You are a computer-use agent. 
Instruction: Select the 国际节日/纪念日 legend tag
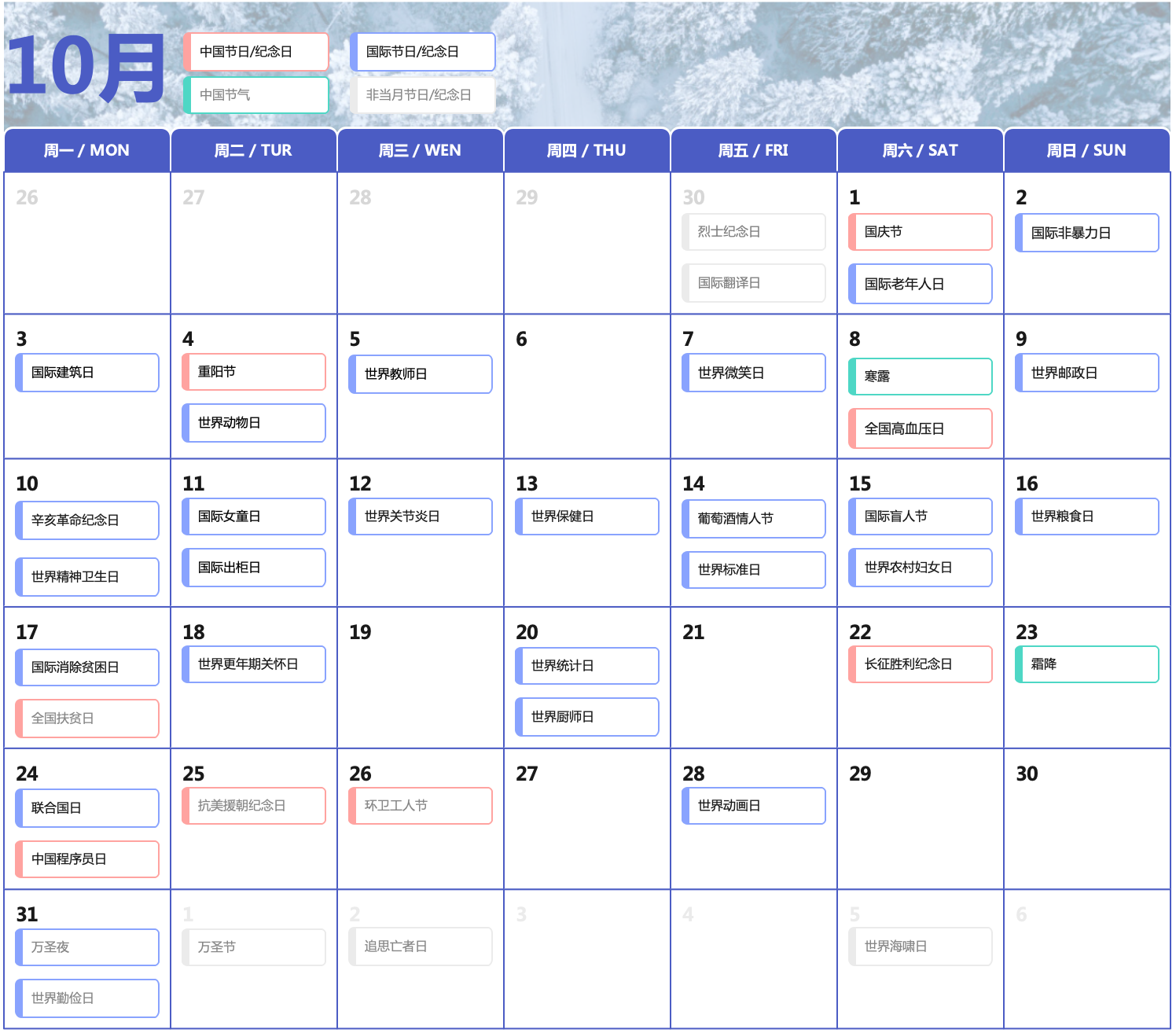pos(422,52)
